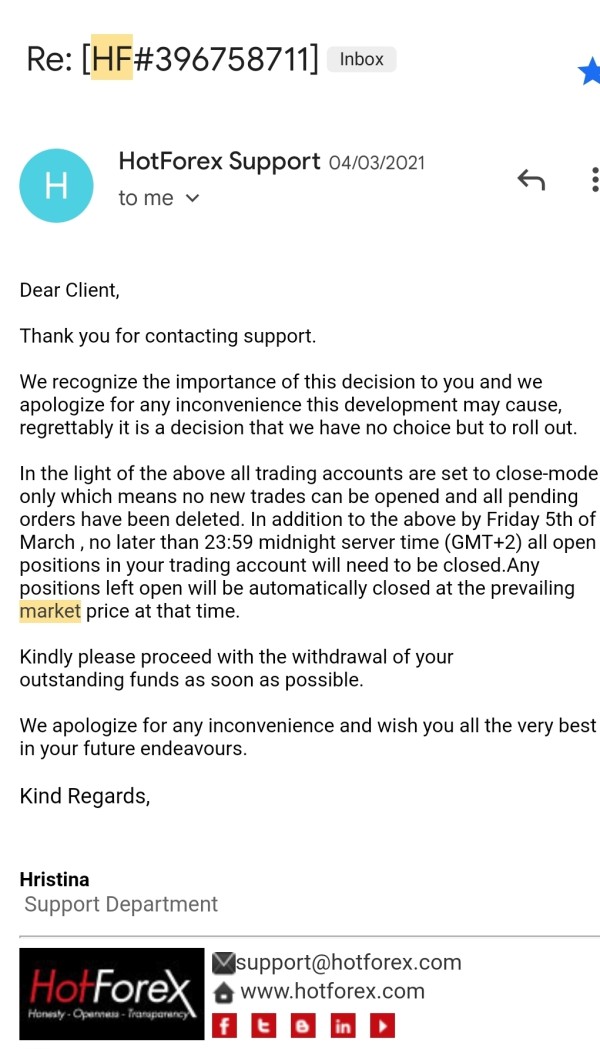
Task: Star this HotForex email
Action: pos(590,71)
